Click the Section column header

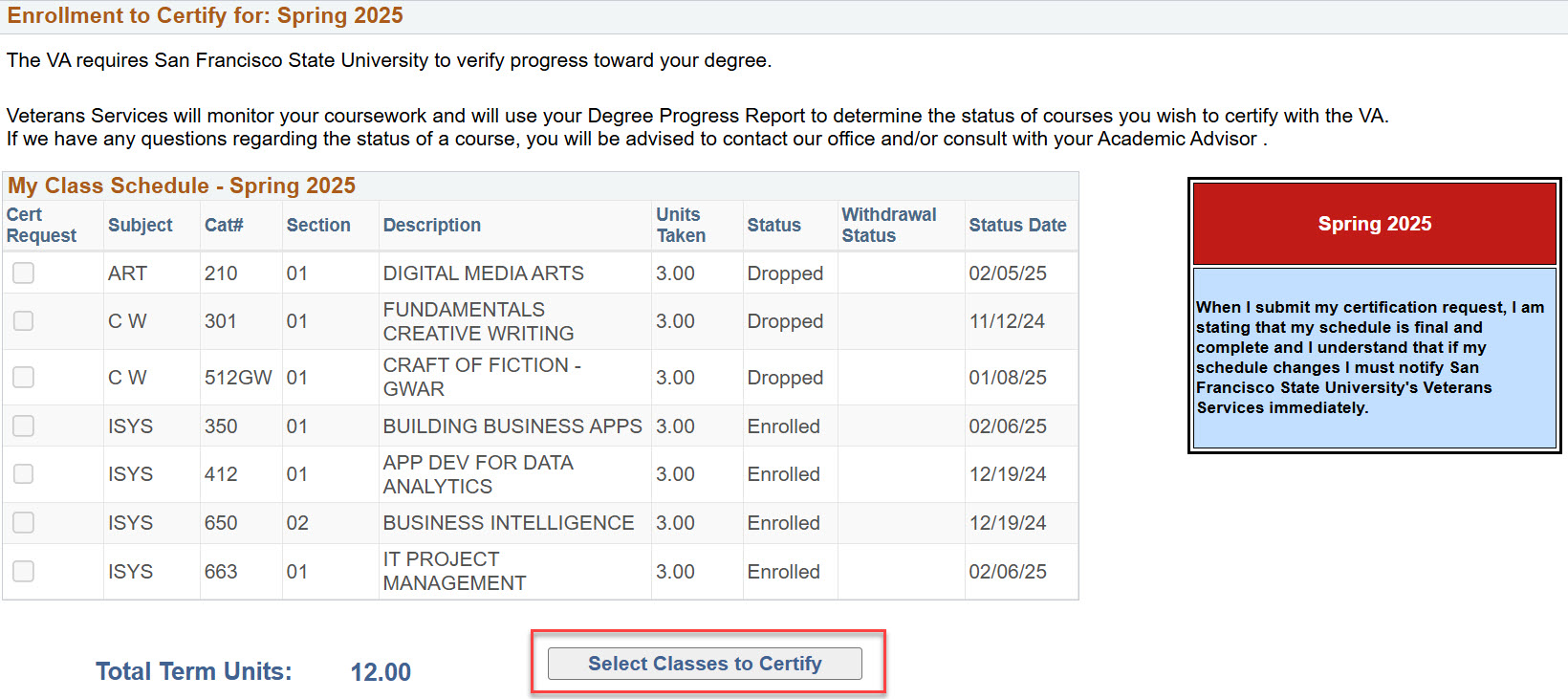[318, 226]
